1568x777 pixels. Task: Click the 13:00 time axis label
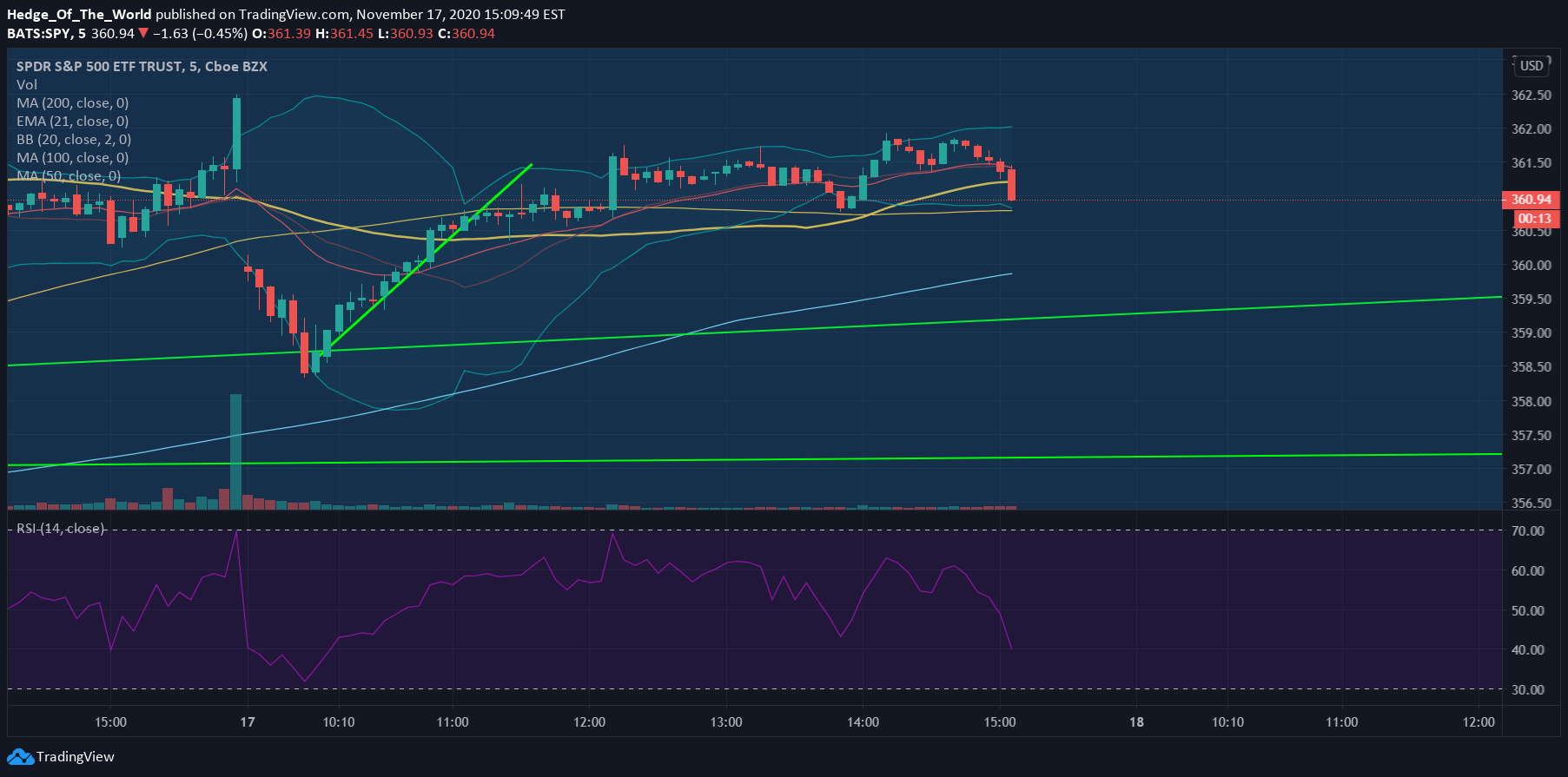726,722
